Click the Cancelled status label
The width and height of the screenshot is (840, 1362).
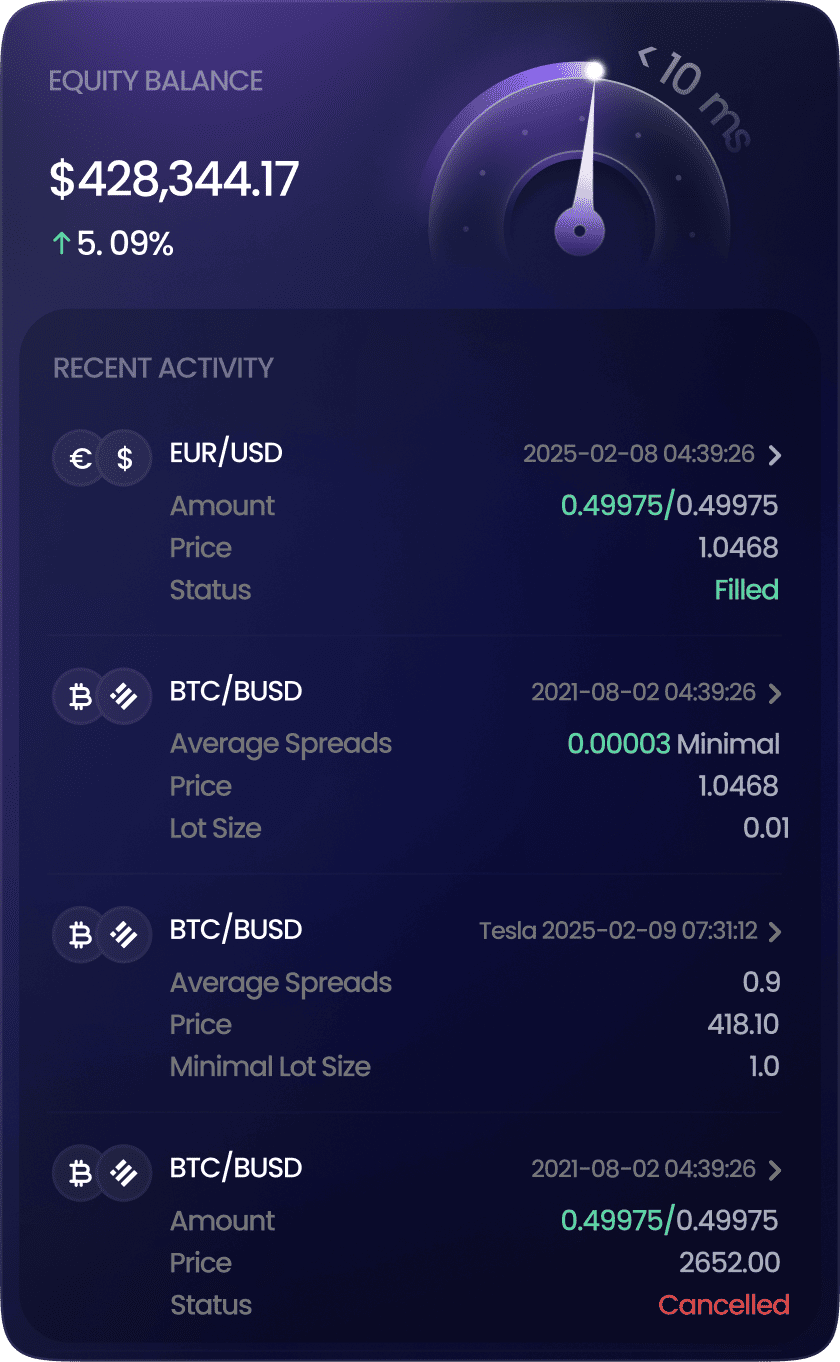724,1305
